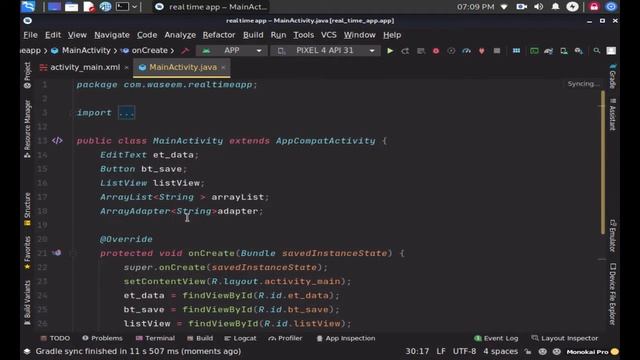Open the LF line separator selector
640x360 pixels.
click(x=441, y=351)
